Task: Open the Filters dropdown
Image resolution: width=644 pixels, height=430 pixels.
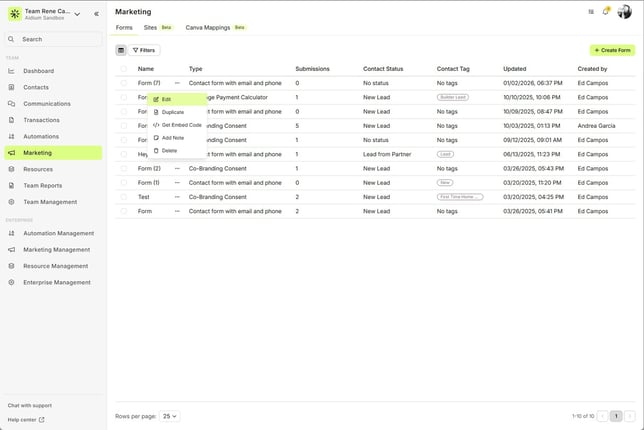Action: tap(145, 50)
